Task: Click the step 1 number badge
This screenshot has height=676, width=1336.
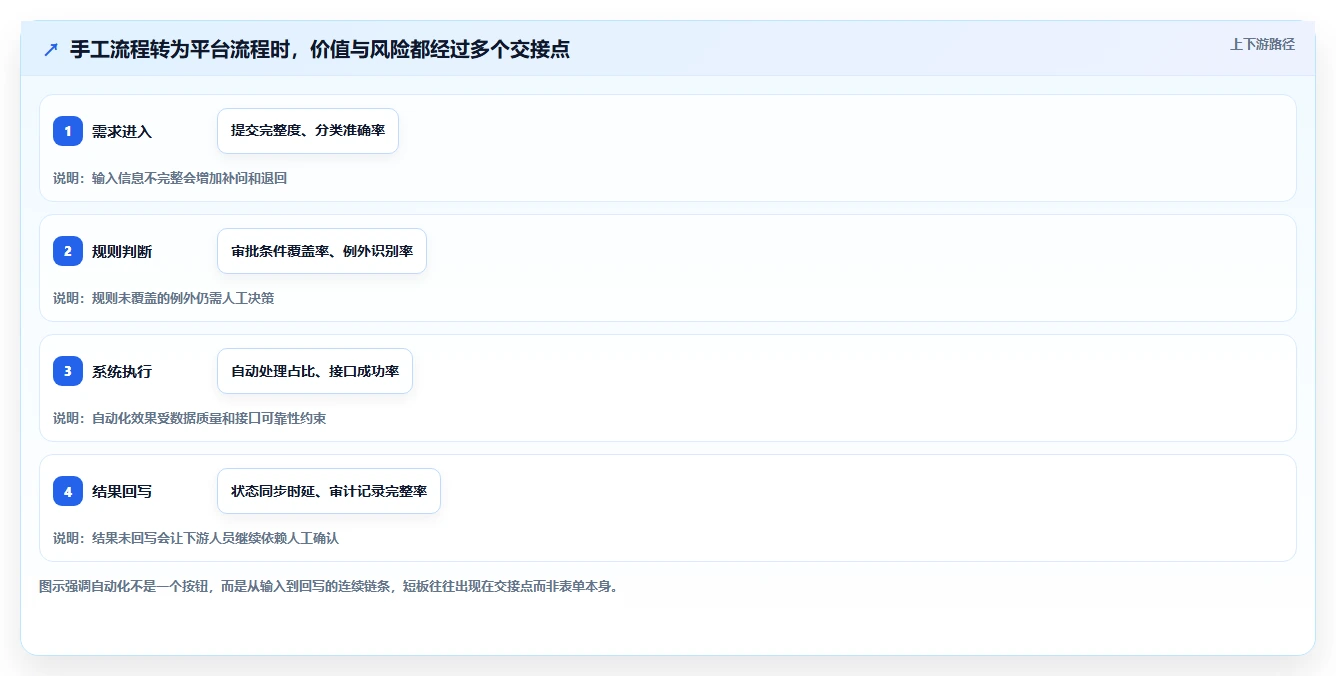Action: pos(68,131)
